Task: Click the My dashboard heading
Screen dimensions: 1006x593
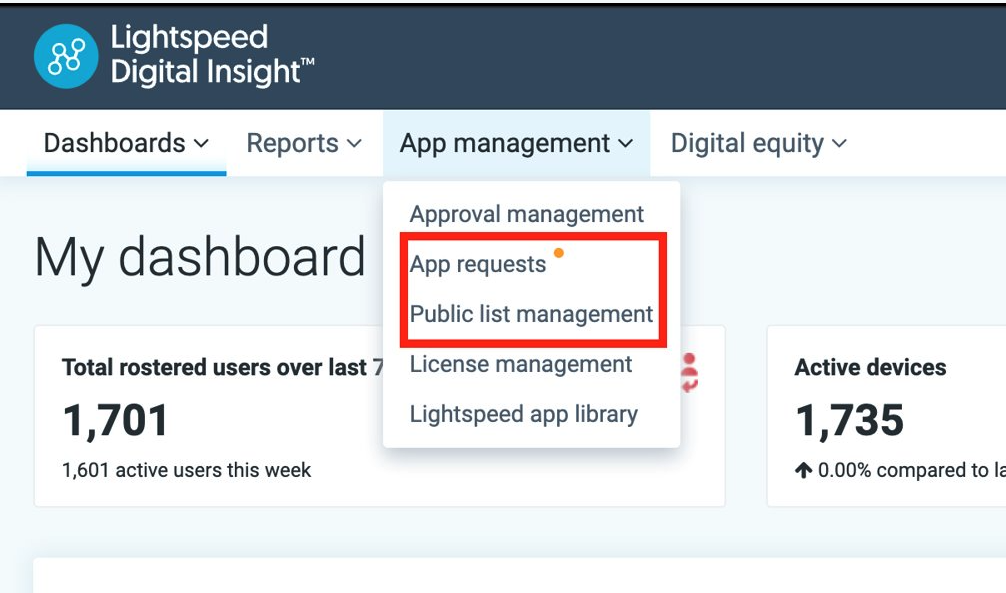Action: click(200, 257)
